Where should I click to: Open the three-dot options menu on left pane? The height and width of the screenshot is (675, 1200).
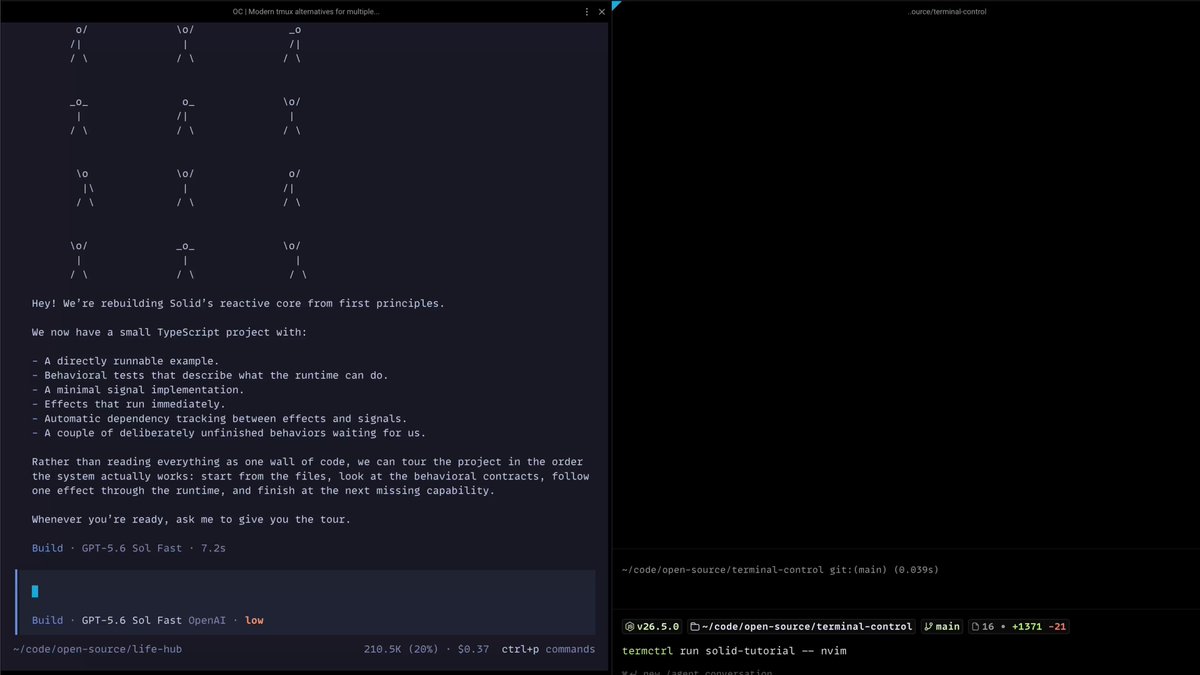587,11
